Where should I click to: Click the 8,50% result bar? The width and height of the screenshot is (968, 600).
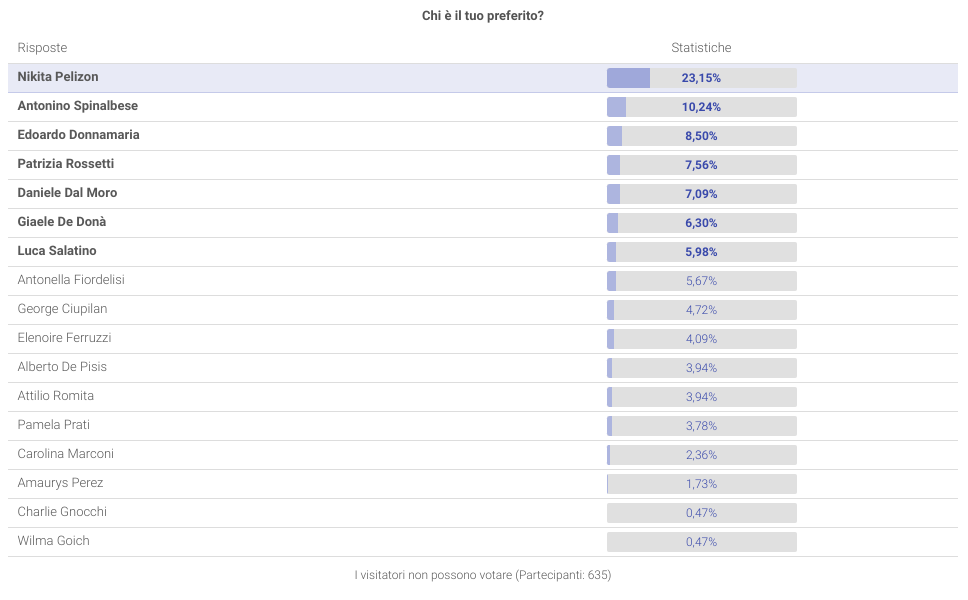[701, 136]
